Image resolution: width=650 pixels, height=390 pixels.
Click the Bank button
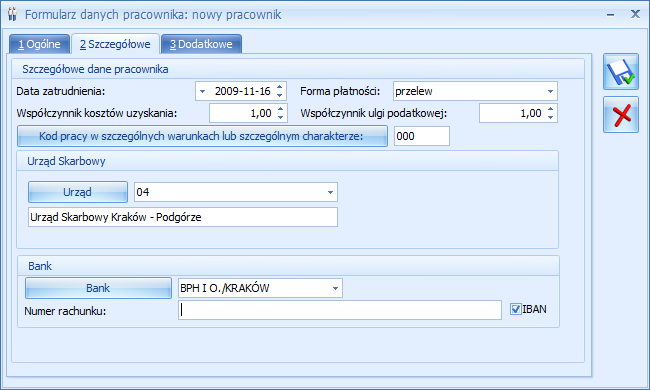98,288
